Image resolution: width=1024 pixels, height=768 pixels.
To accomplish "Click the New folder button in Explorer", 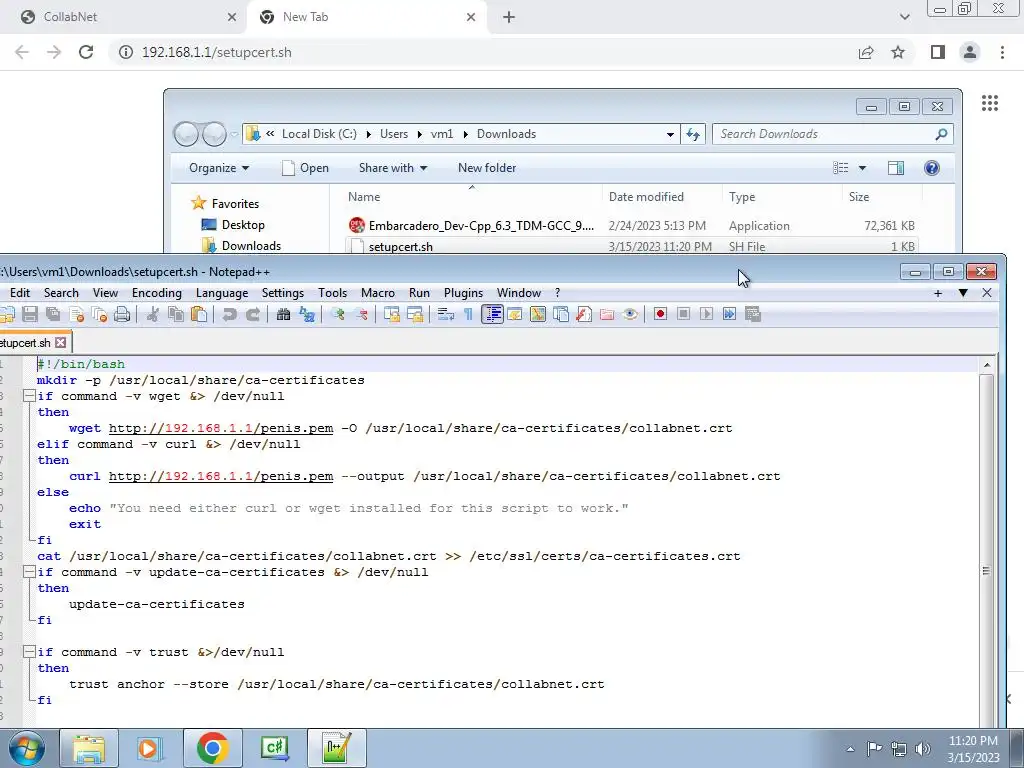I will pyautogui.click(x=487, y=168).
